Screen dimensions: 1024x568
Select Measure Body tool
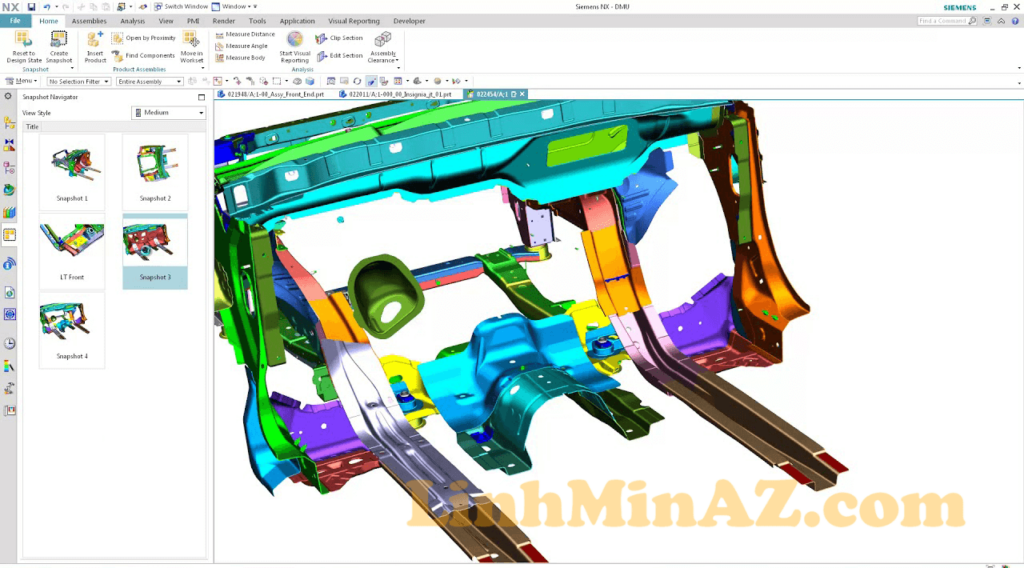pos(240,57)
